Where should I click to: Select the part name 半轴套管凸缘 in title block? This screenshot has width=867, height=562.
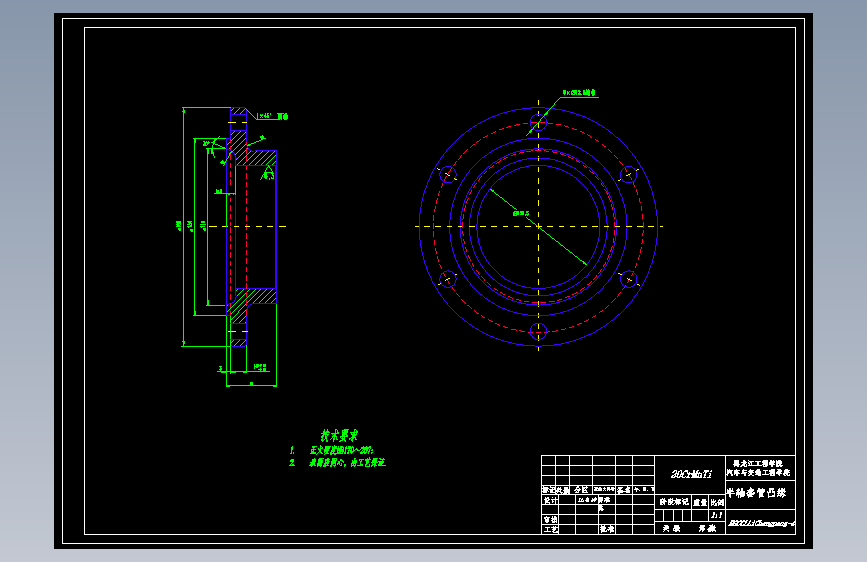tap(756, 492)
